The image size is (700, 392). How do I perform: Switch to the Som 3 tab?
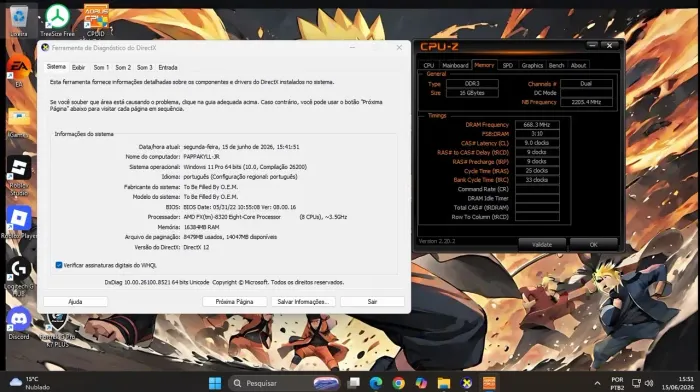(x=144, y=67)
